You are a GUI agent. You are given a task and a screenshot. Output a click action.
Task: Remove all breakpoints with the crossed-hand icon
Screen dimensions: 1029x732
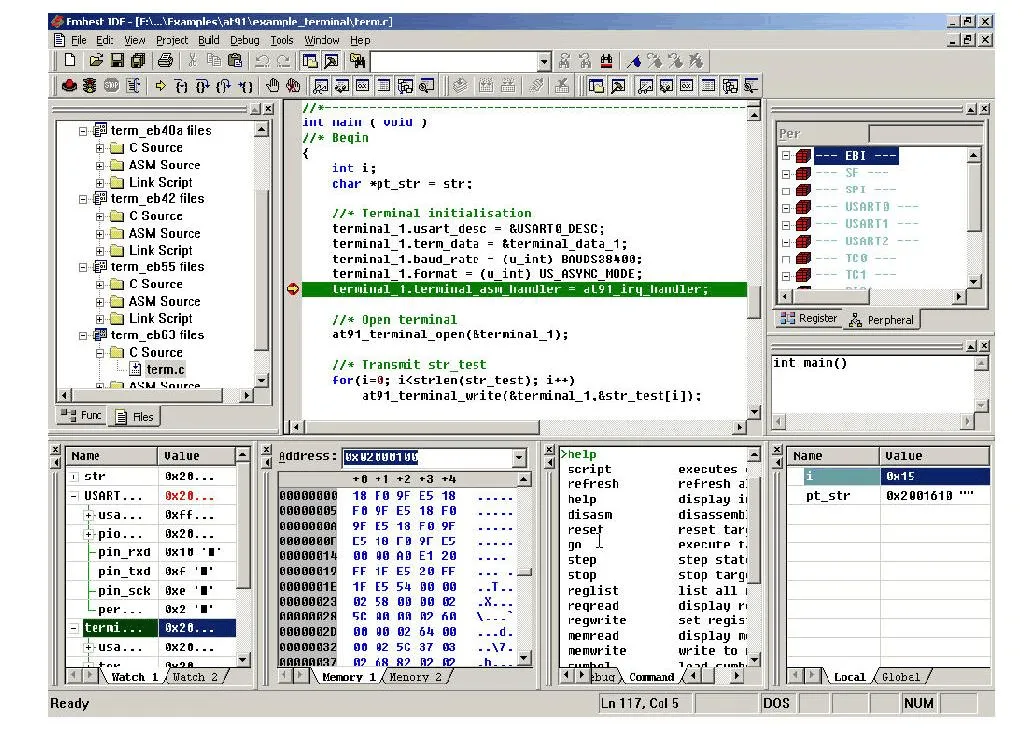click(x=293, y=85)
